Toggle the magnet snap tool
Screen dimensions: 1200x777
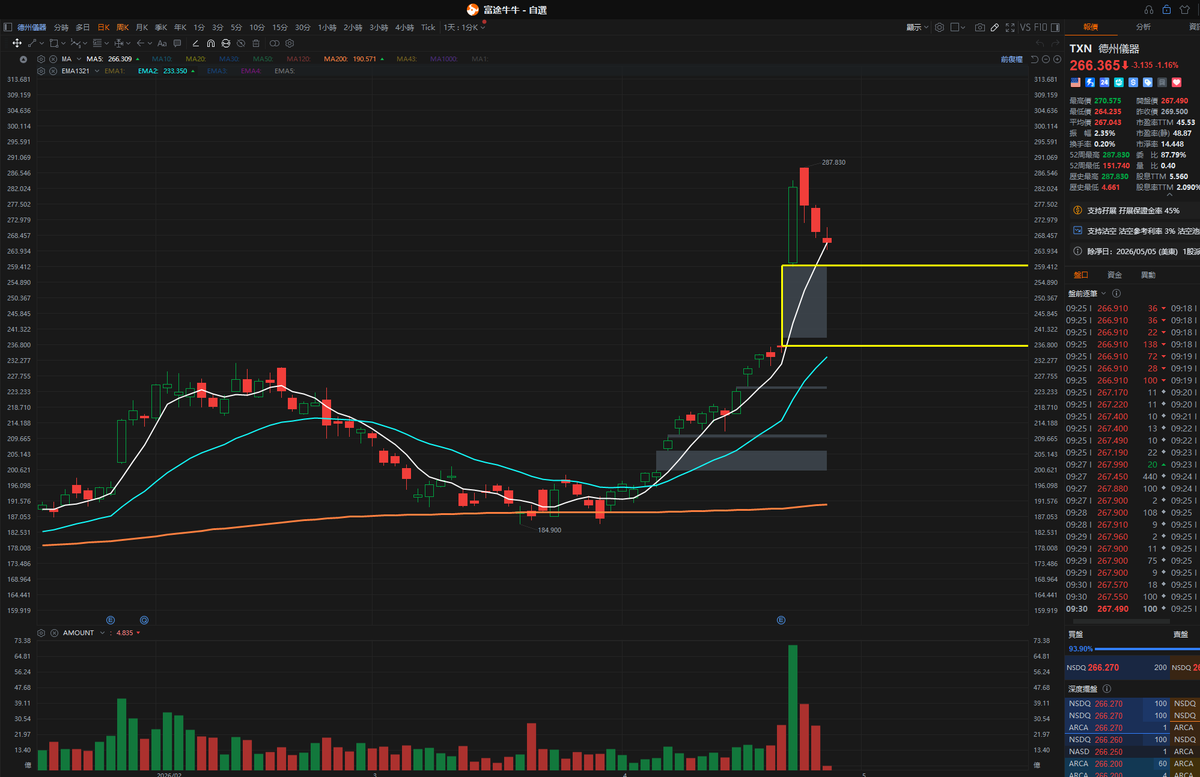pyautogui.click(x=211, y=43)
